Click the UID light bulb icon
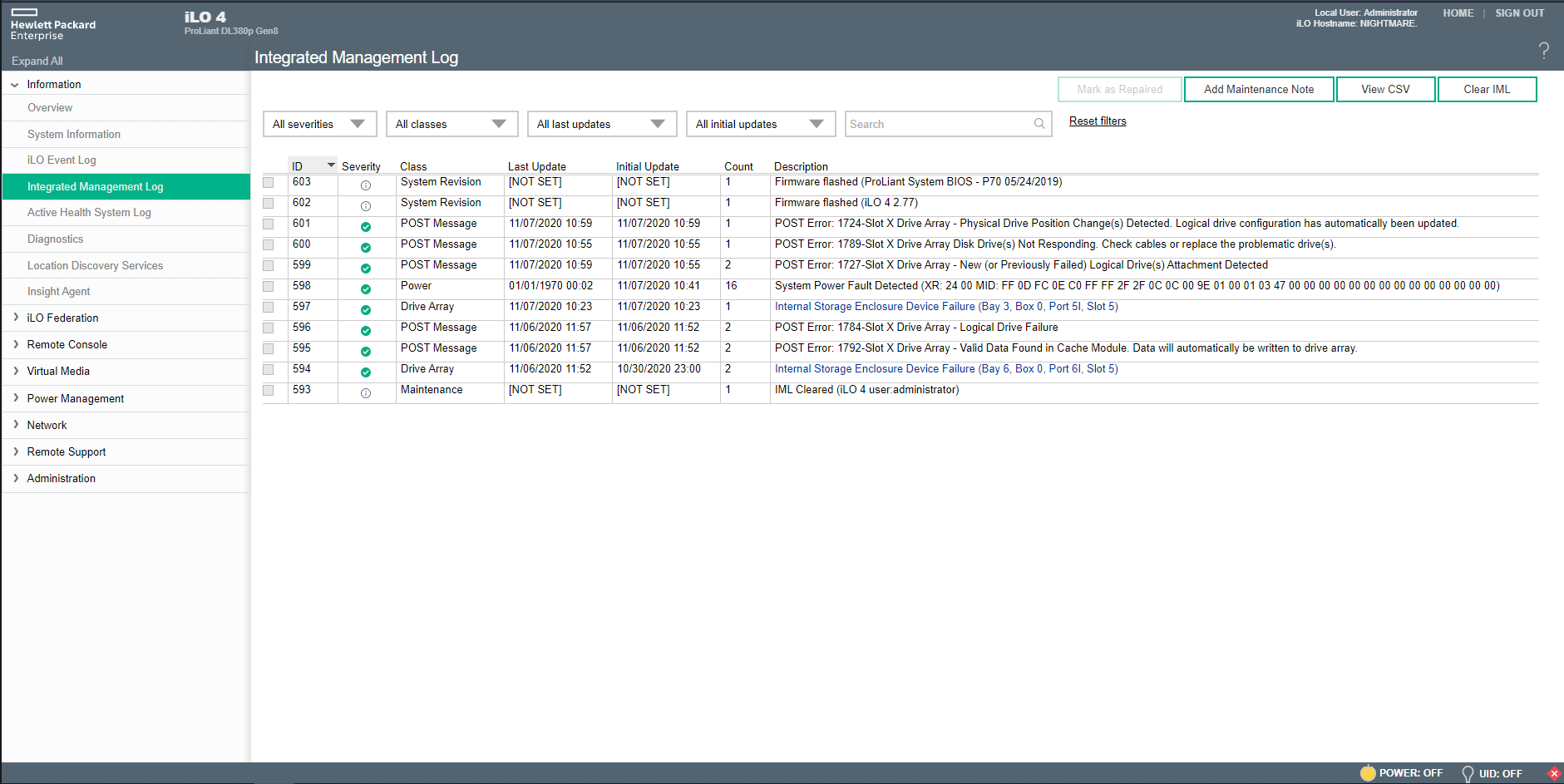The image size is (1564, 784). click(x=1468, y=774)
